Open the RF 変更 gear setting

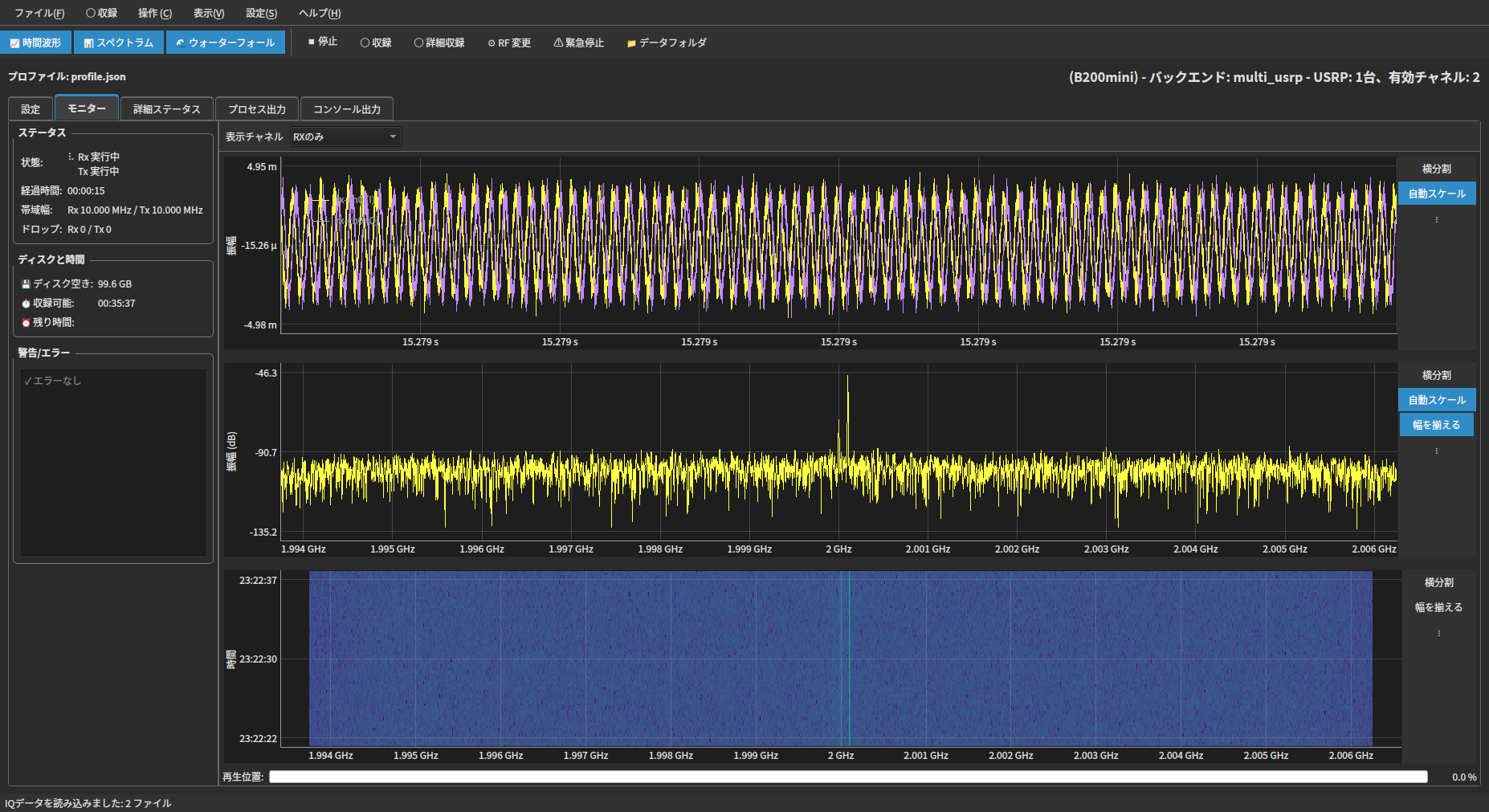(509, 43)
